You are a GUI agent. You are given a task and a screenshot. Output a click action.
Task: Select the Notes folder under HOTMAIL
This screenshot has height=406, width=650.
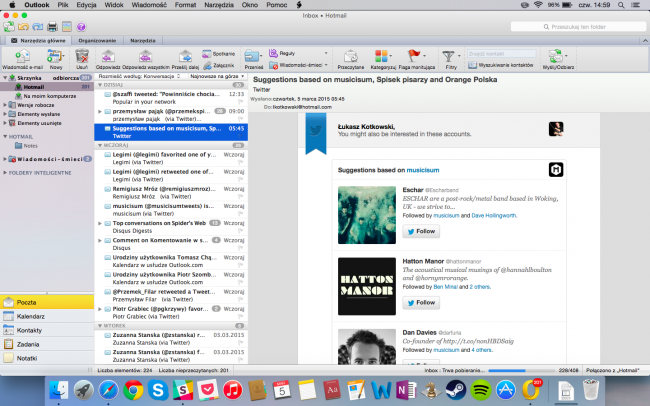pos(26,146)
